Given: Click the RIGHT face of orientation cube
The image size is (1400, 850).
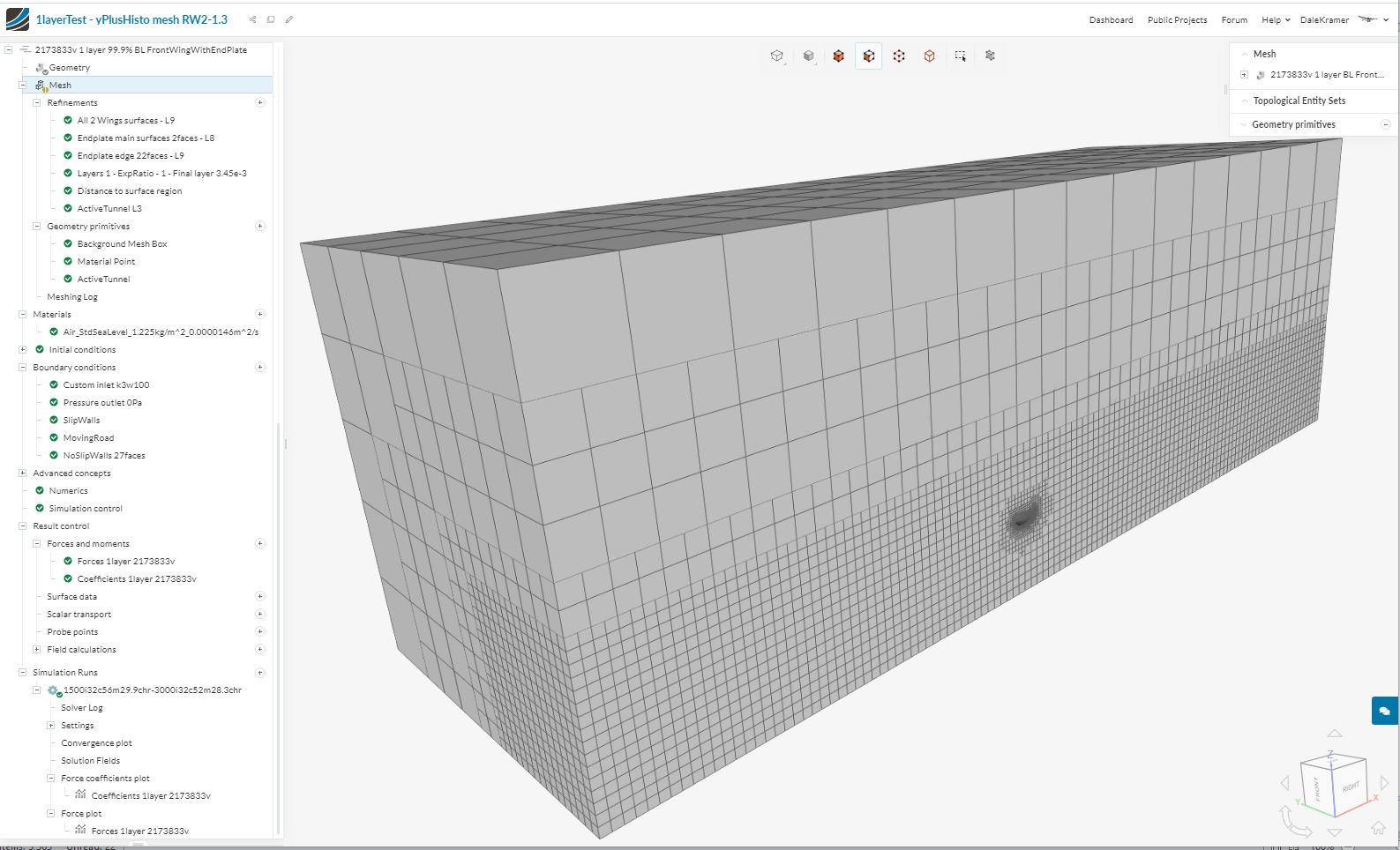Looking at the screenshot, I should (x=1351, y=787).
